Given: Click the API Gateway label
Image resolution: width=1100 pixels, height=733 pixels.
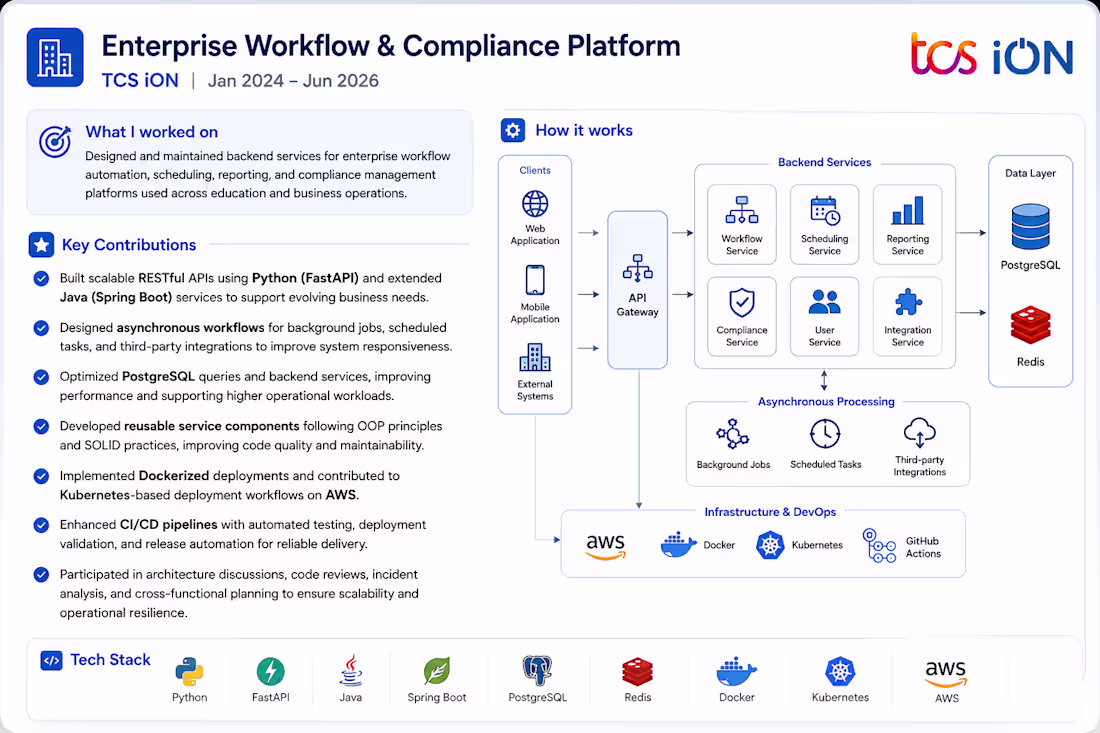Looking at the screenshot, I should [x=638, y=305].
